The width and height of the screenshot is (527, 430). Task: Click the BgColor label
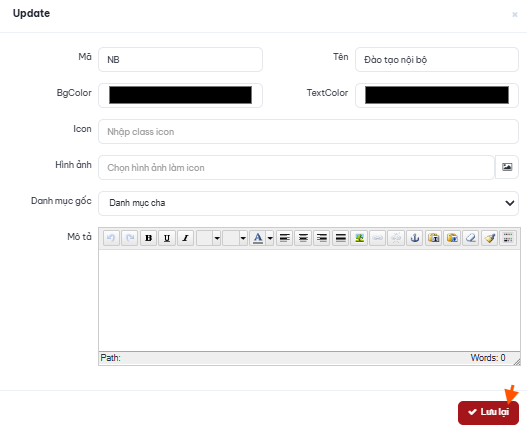74,93
